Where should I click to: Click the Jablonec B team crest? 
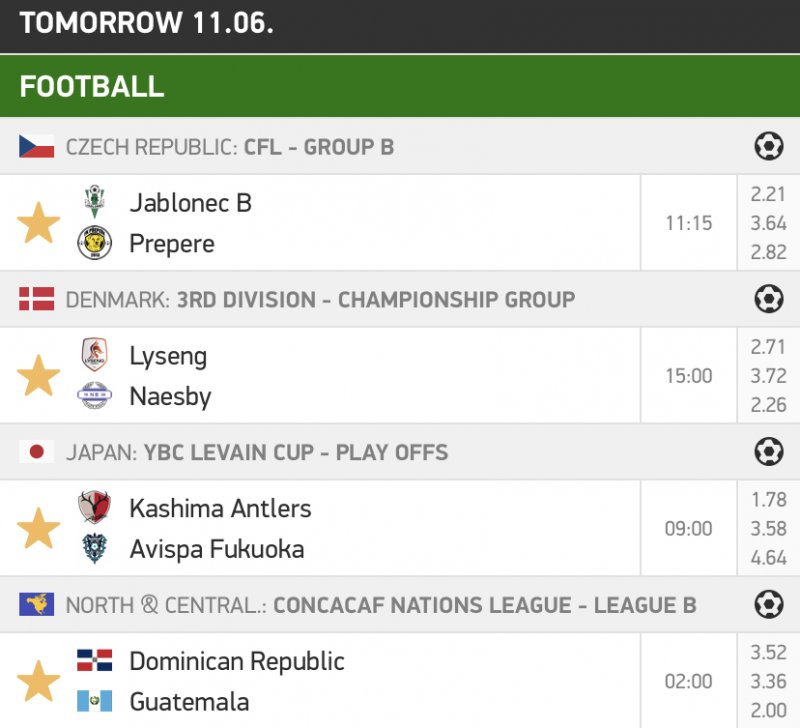pos(95,202)
